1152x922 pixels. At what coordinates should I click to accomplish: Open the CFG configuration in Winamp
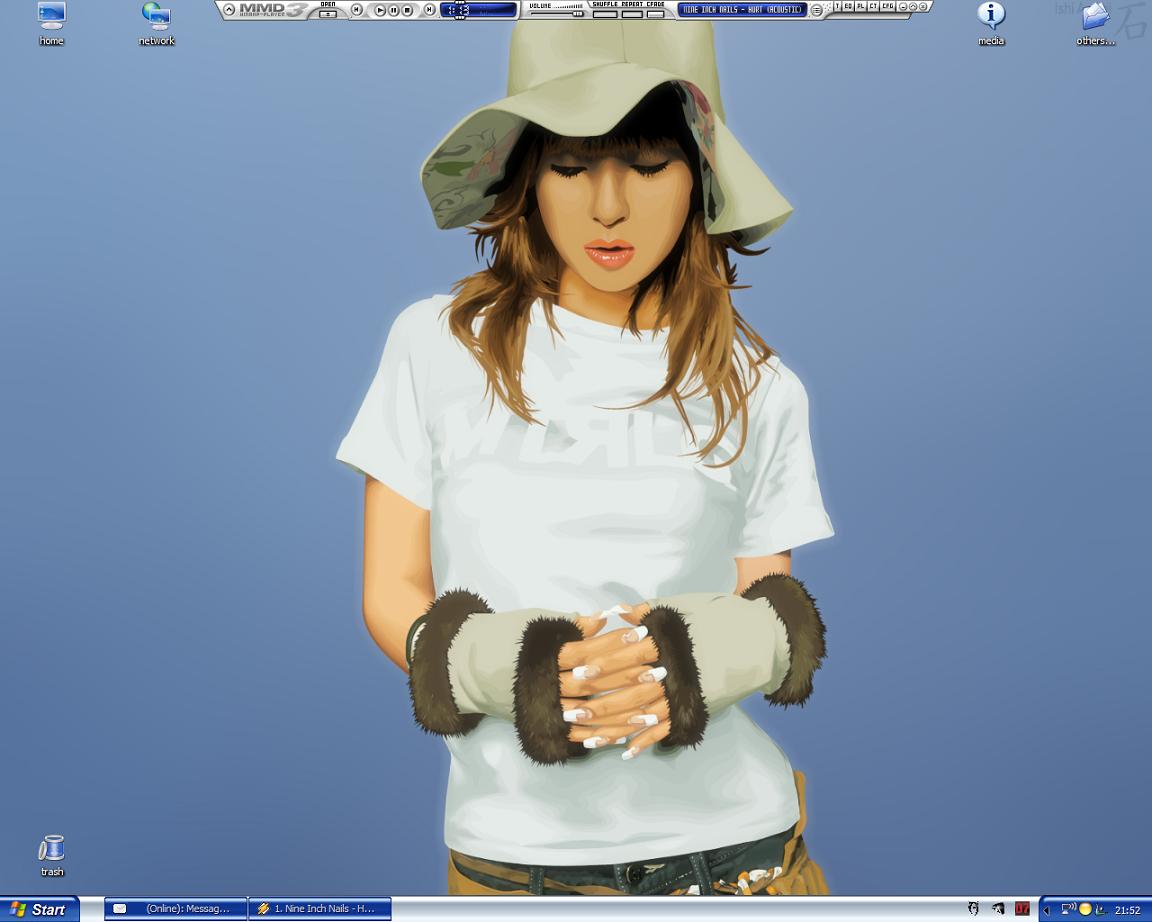tap(888, 6)
